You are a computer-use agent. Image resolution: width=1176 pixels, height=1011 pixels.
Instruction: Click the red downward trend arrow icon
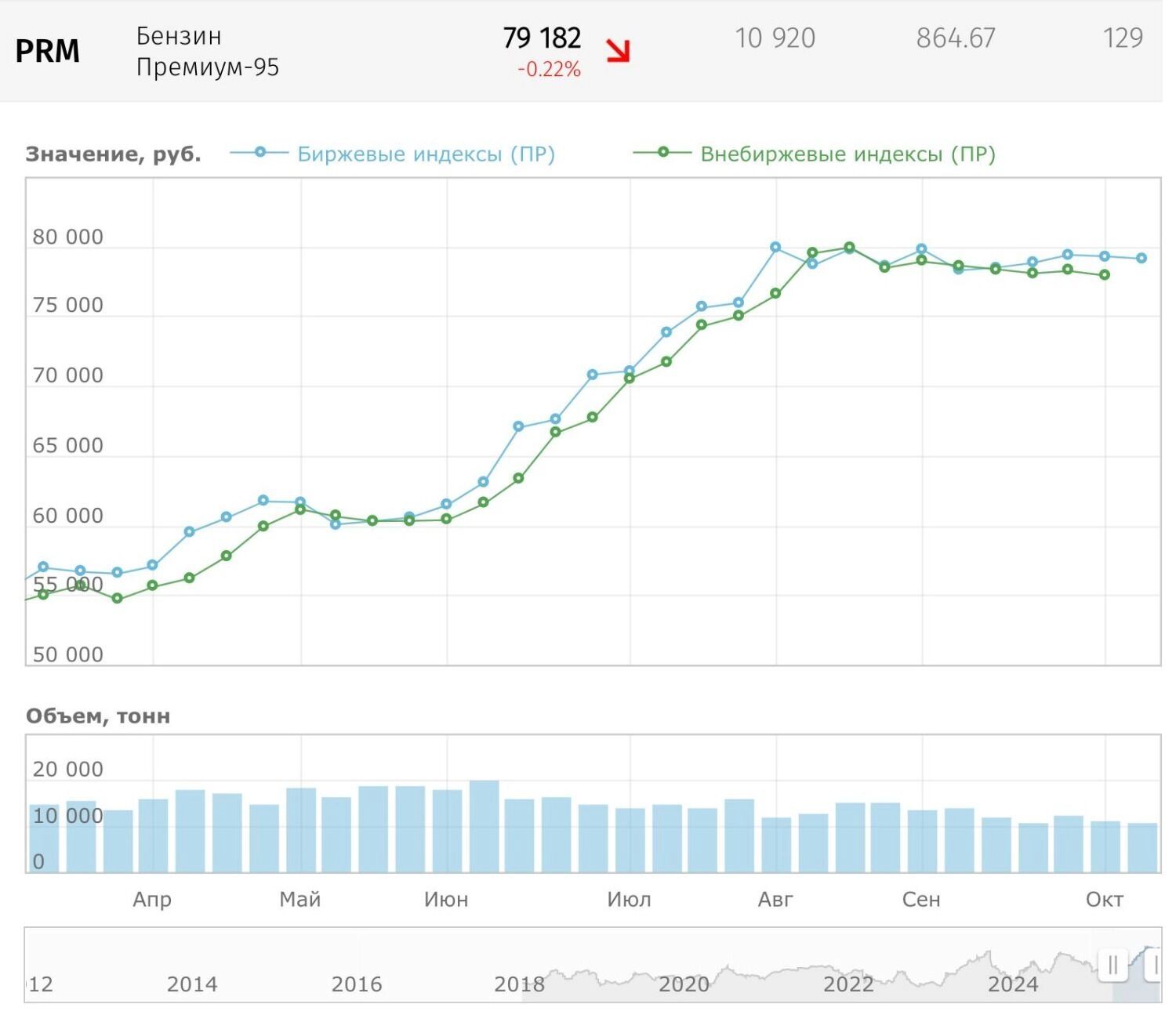coord(618,51)
